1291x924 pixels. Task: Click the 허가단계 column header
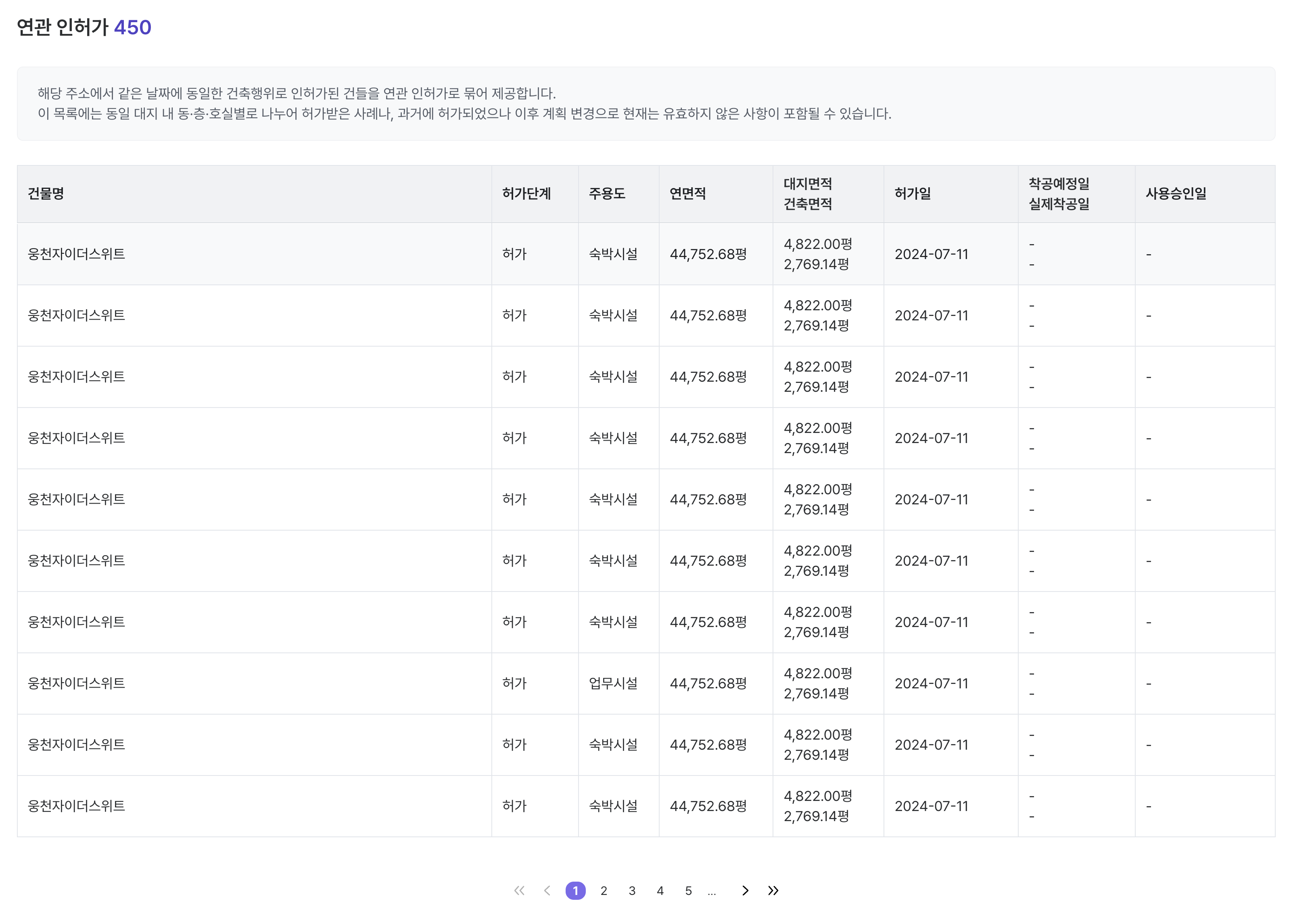pyautogui.click(x=526, y=193)
